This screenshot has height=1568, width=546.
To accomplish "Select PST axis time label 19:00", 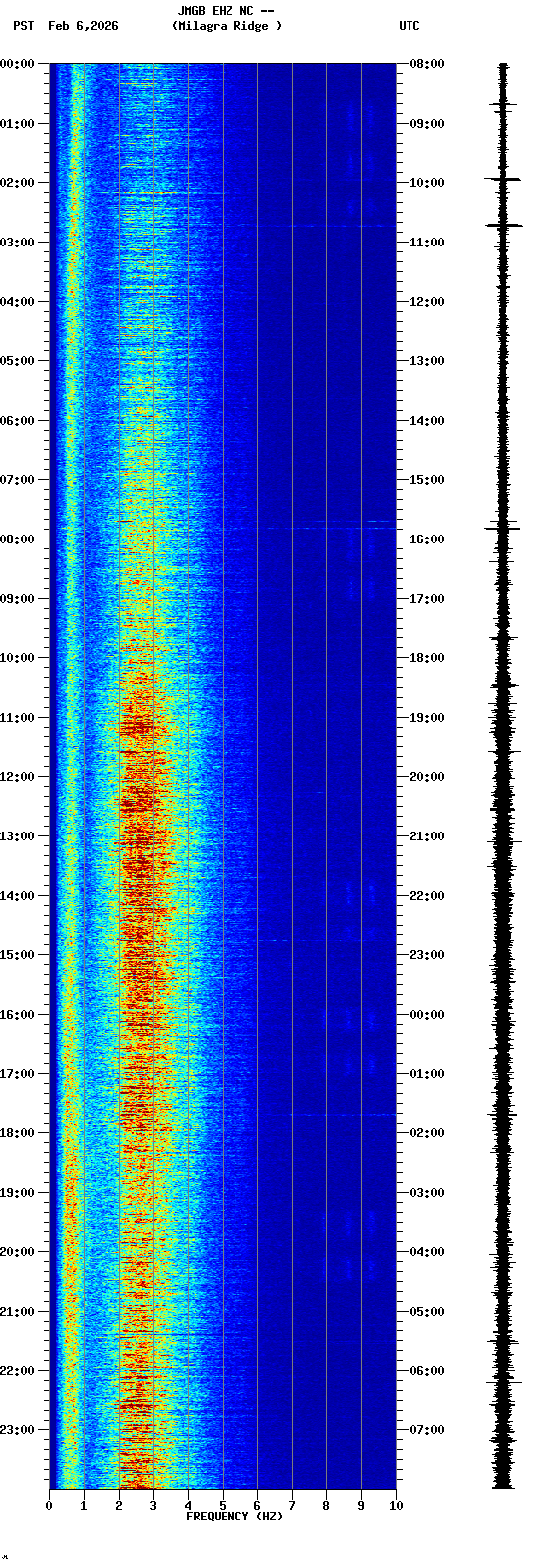I will (x=17, y=1193).
